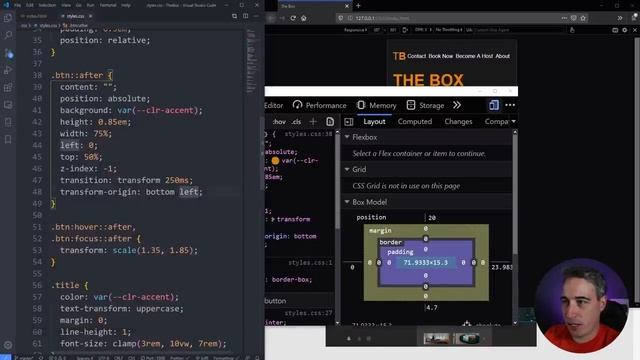Close the The Box browser tab
640x360 pixels.
[347, 6]
